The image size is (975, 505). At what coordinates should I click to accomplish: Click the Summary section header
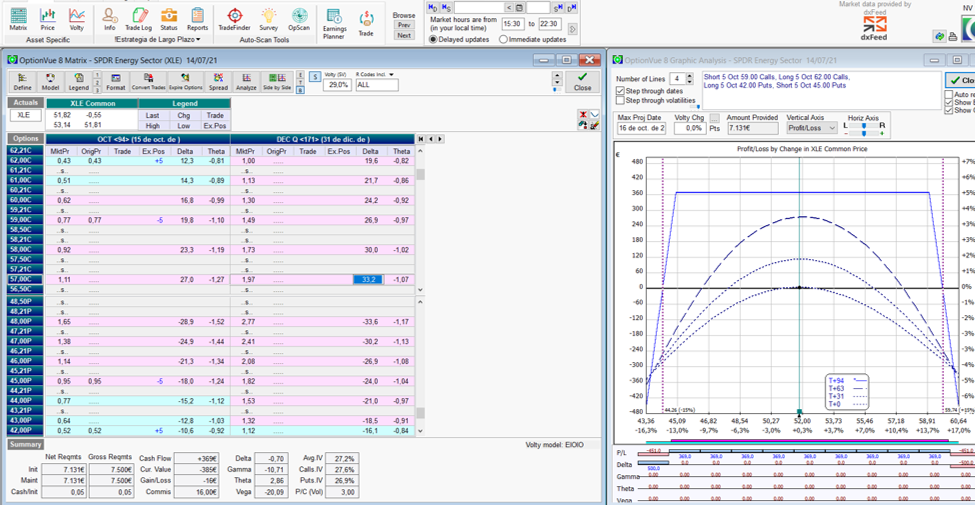(25, 444)
